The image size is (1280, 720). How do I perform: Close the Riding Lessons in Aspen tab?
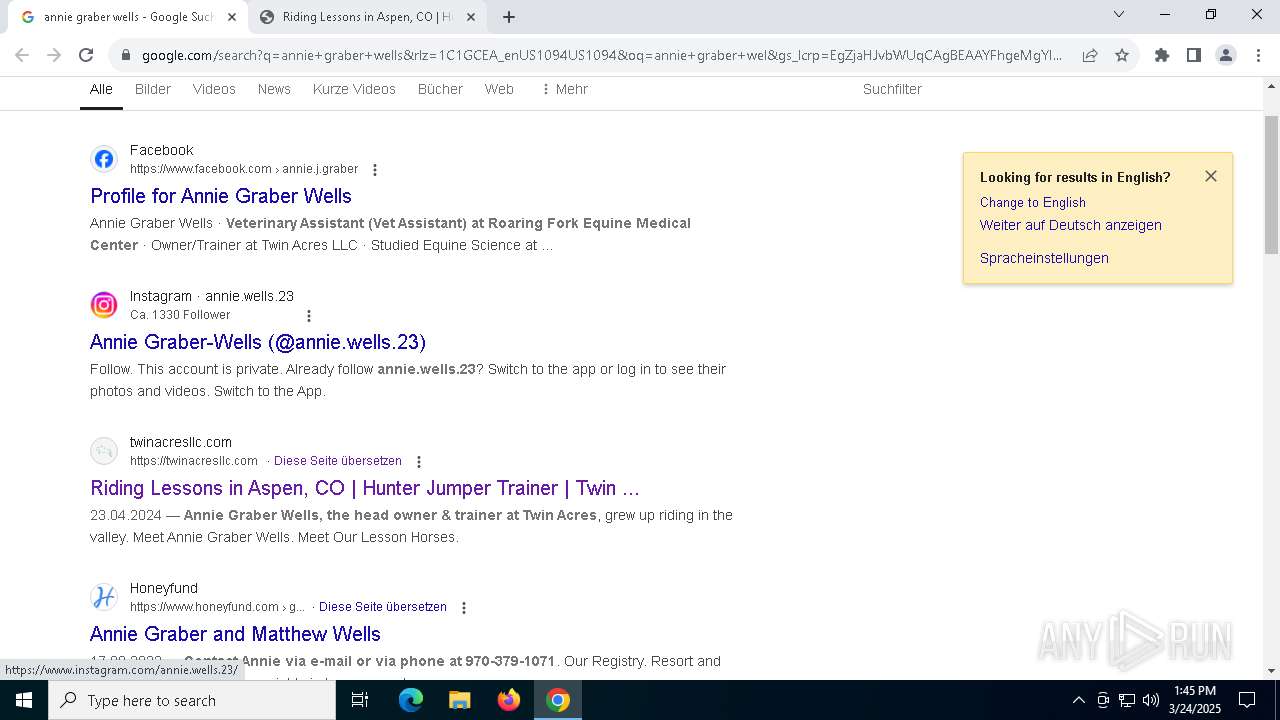(471, 17)
